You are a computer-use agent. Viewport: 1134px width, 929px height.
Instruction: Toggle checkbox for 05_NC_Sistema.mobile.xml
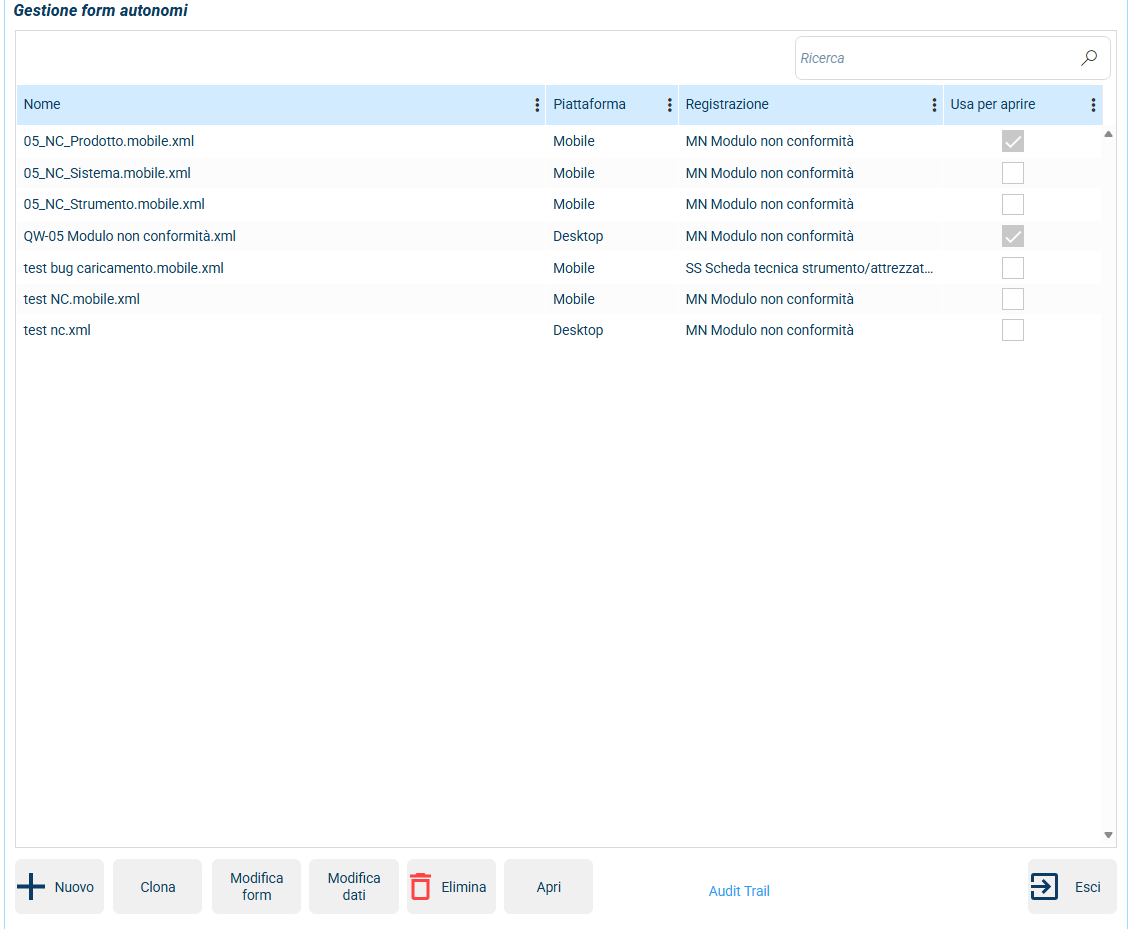[1013, 173]
